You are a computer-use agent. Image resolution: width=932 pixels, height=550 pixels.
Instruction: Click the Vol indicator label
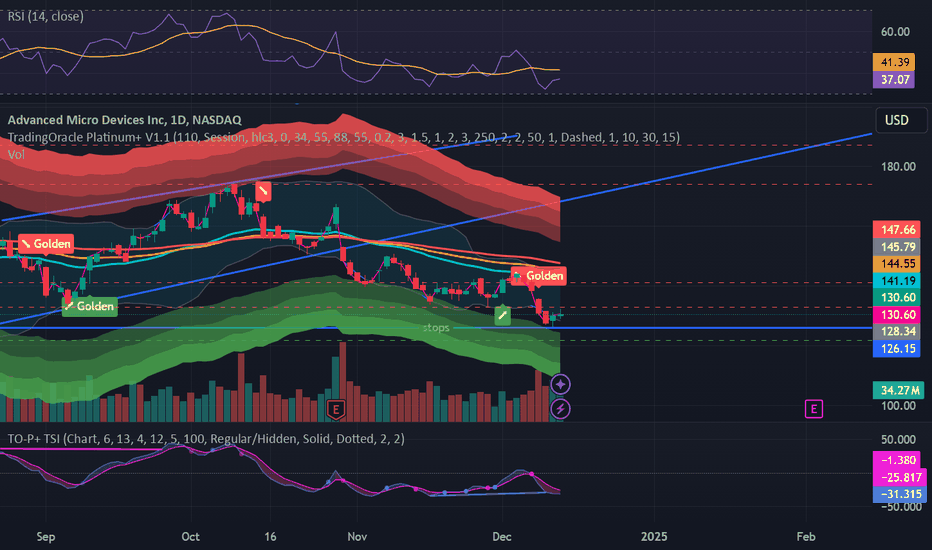[x=16, y=155]
